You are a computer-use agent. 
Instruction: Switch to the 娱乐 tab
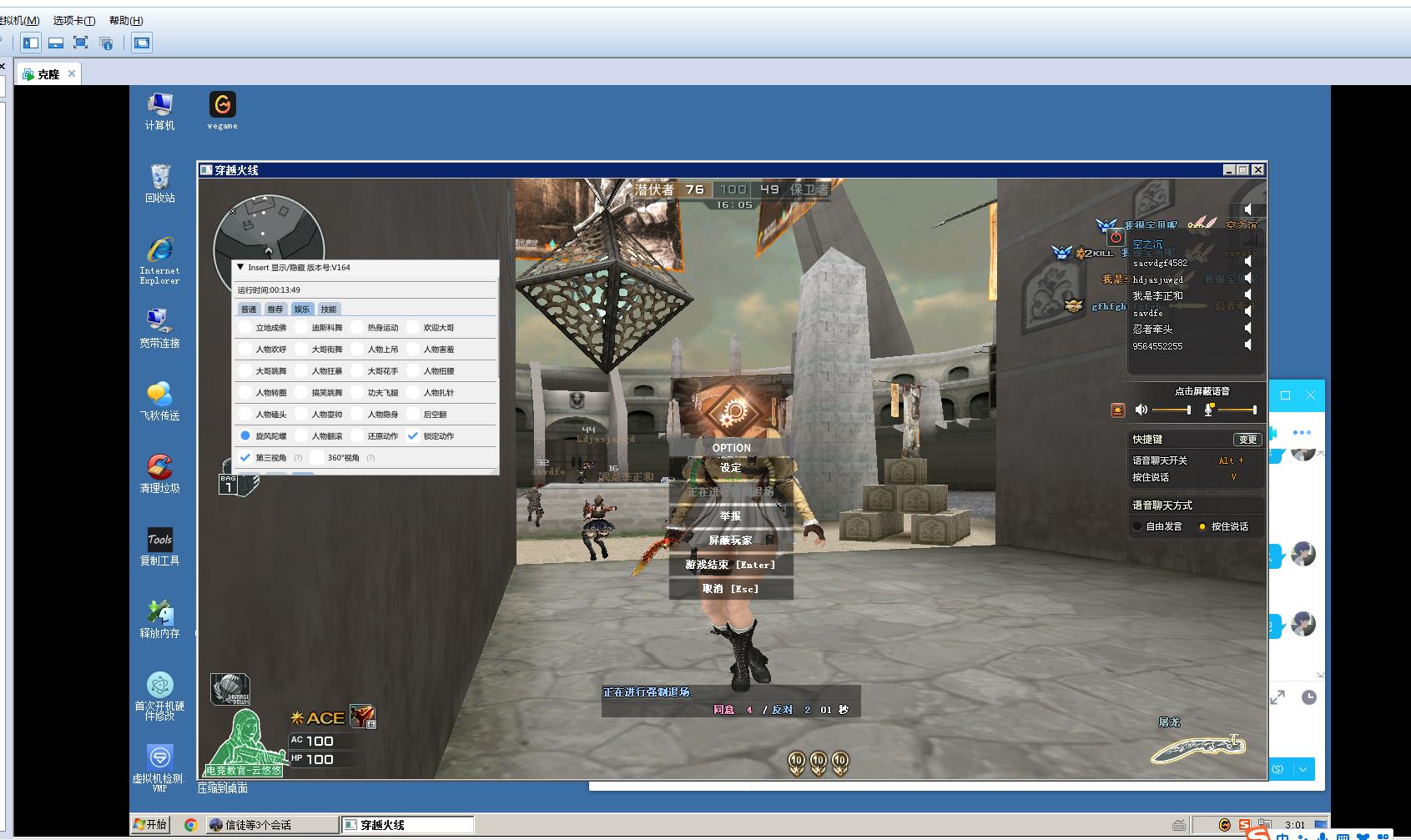302,309
